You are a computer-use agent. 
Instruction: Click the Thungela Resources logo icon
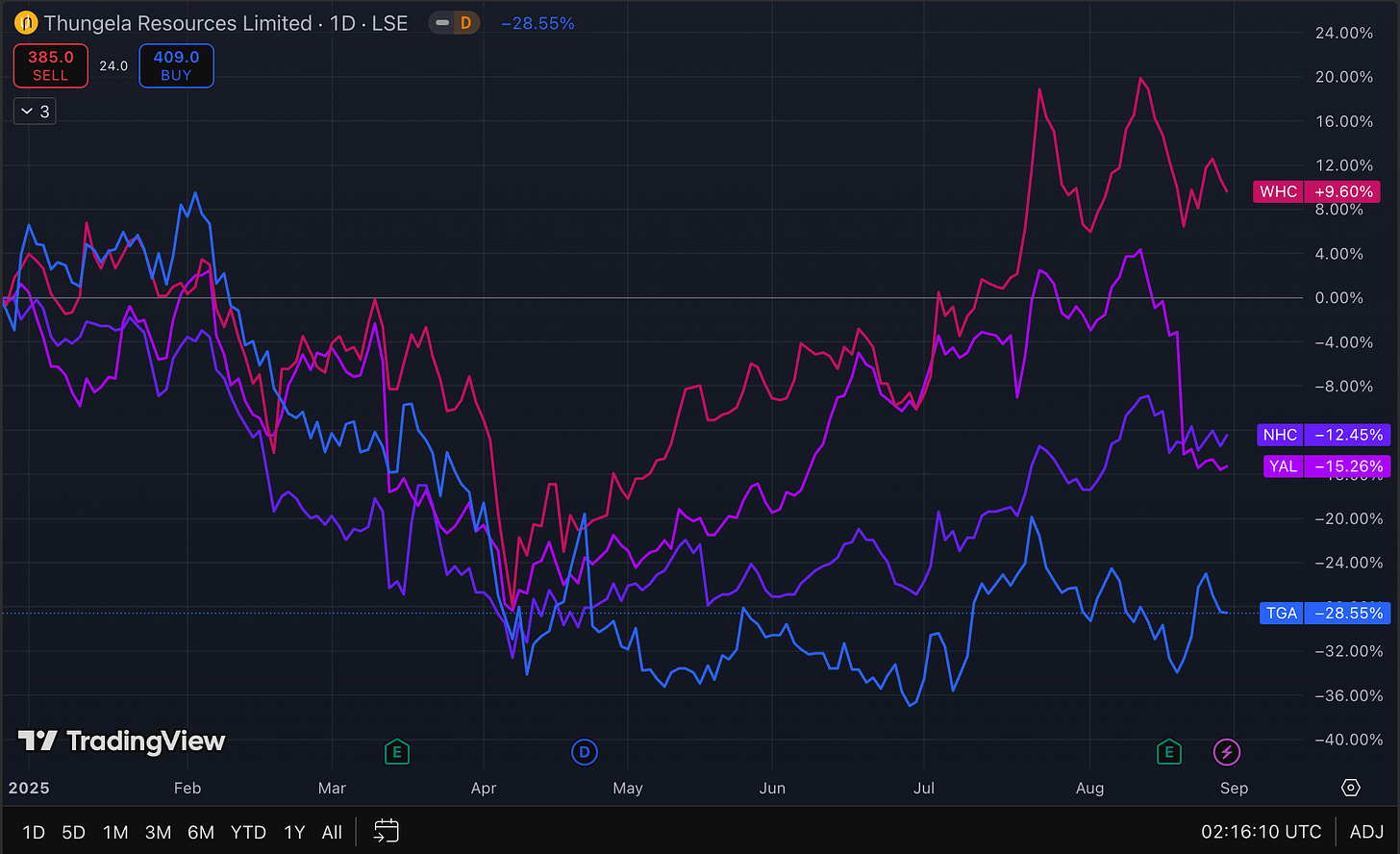[26, 23]
